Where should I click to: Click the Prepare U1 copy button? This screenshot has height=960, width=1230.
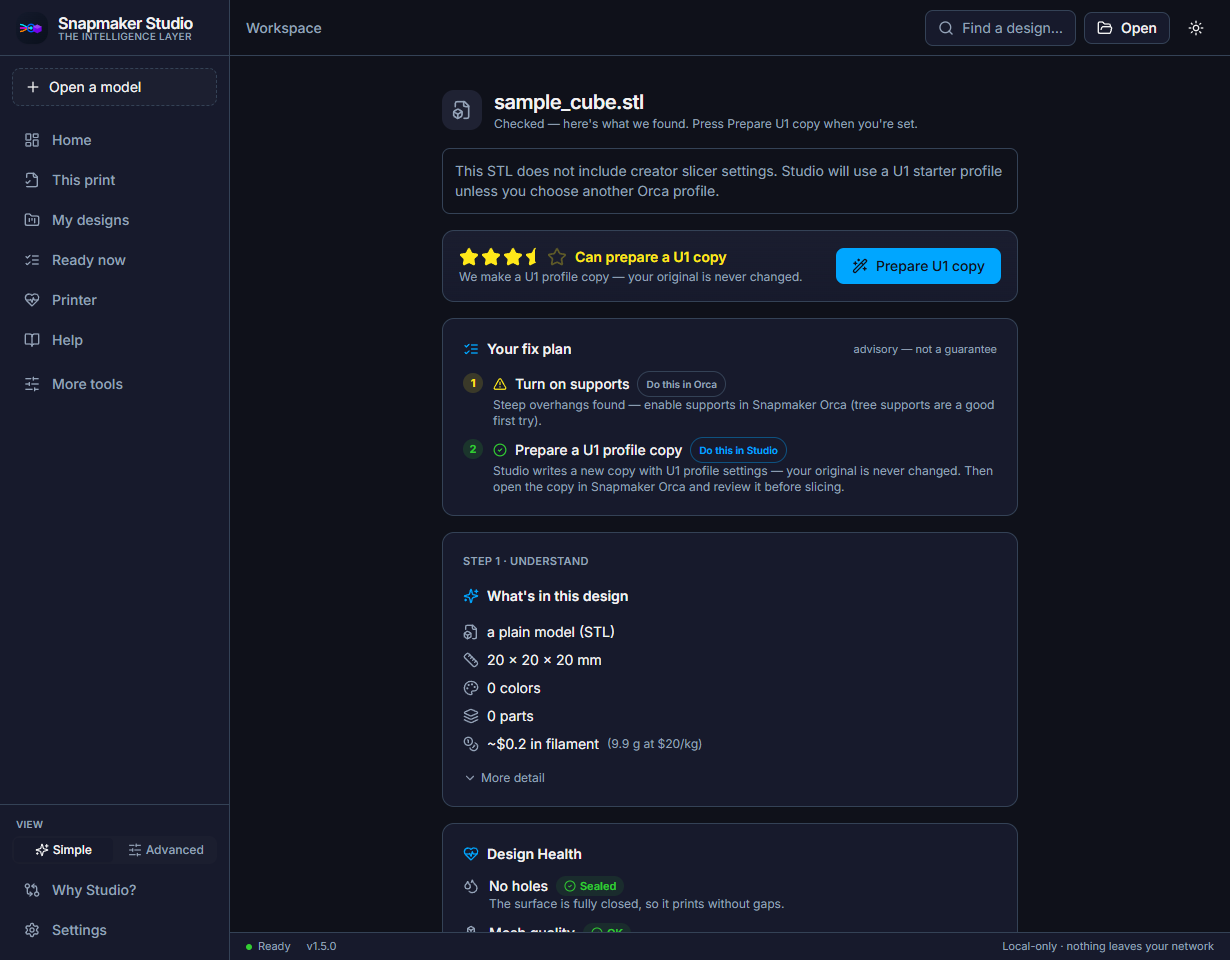point(918,266)
